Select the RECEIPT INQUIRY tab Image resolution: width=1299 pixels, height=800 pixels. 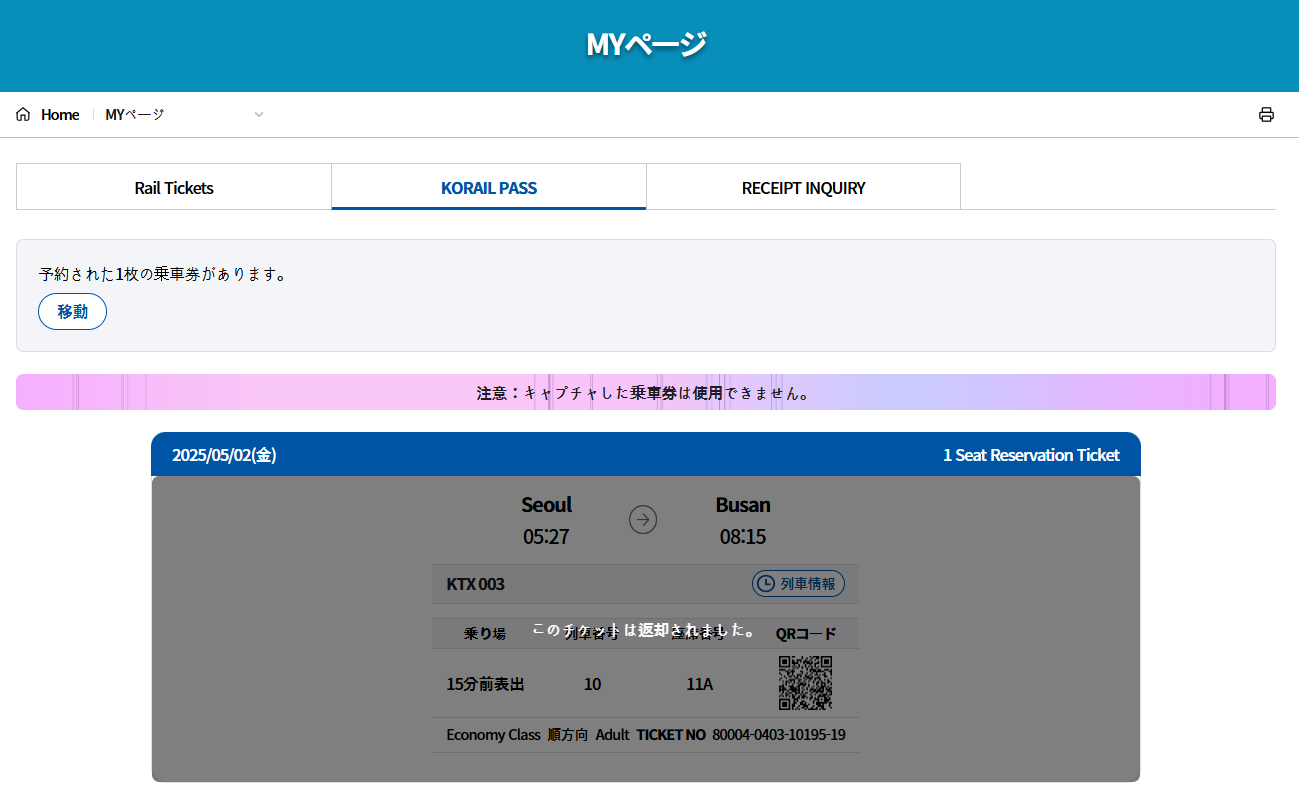tap(803, 188)
